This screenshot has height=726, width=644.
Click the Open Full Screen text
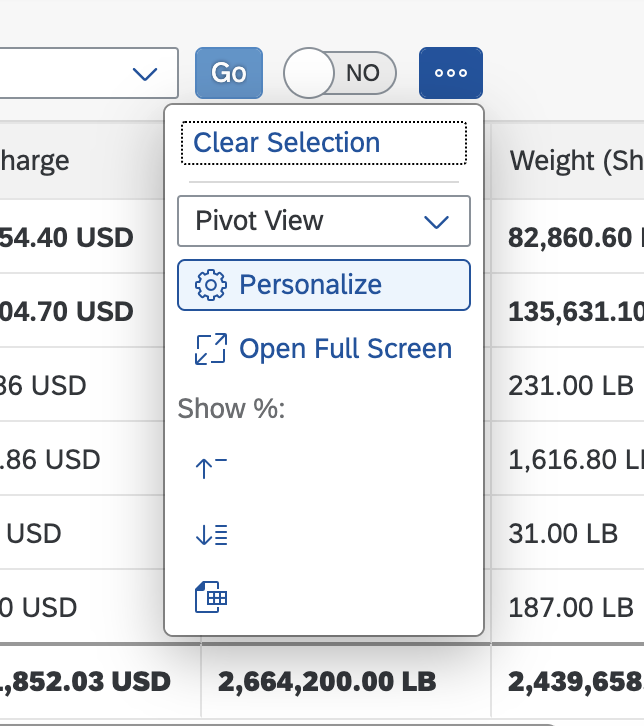coord(345,349)
